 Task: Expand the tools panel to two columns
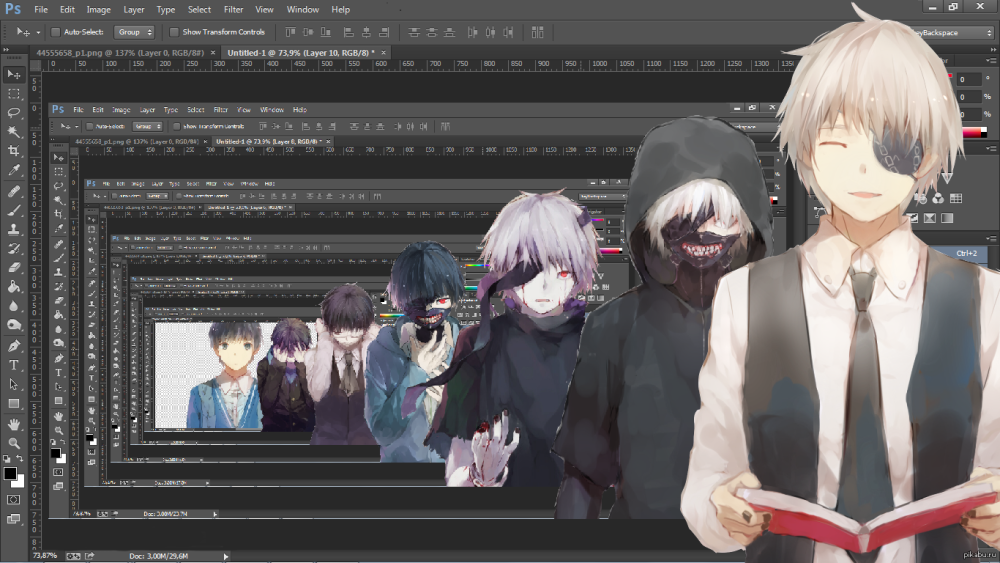pyautogui.click(x=6, y=49)
